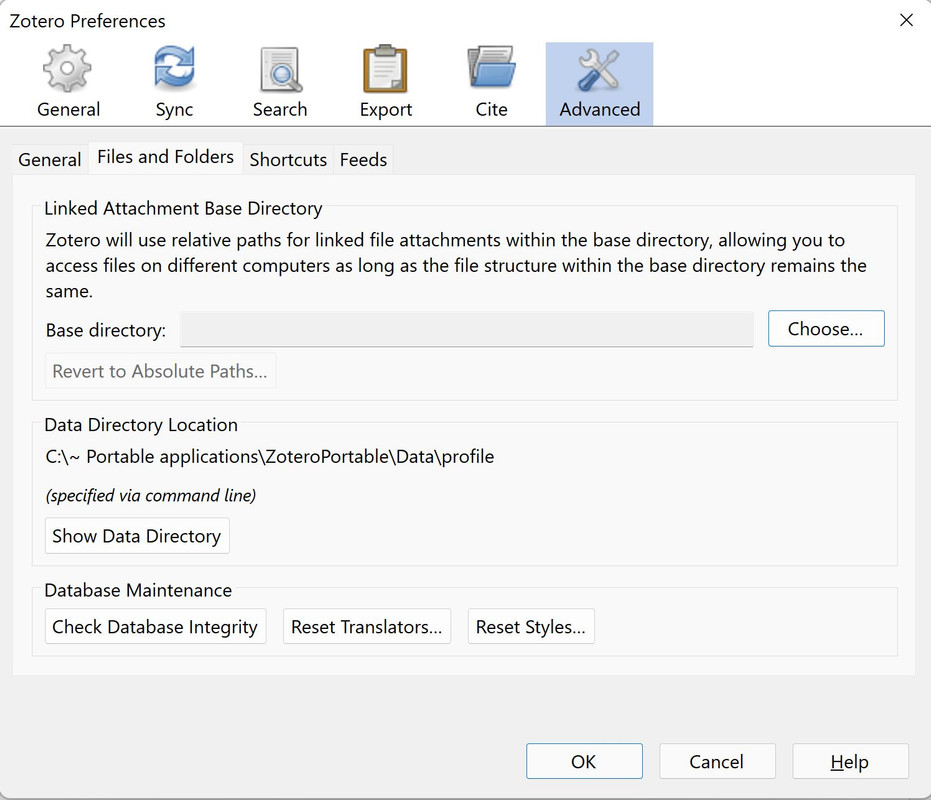The image size is (931, 800).
Task: Click Reset Translators button
Action: pyautogui.click(x=367, y=627)
